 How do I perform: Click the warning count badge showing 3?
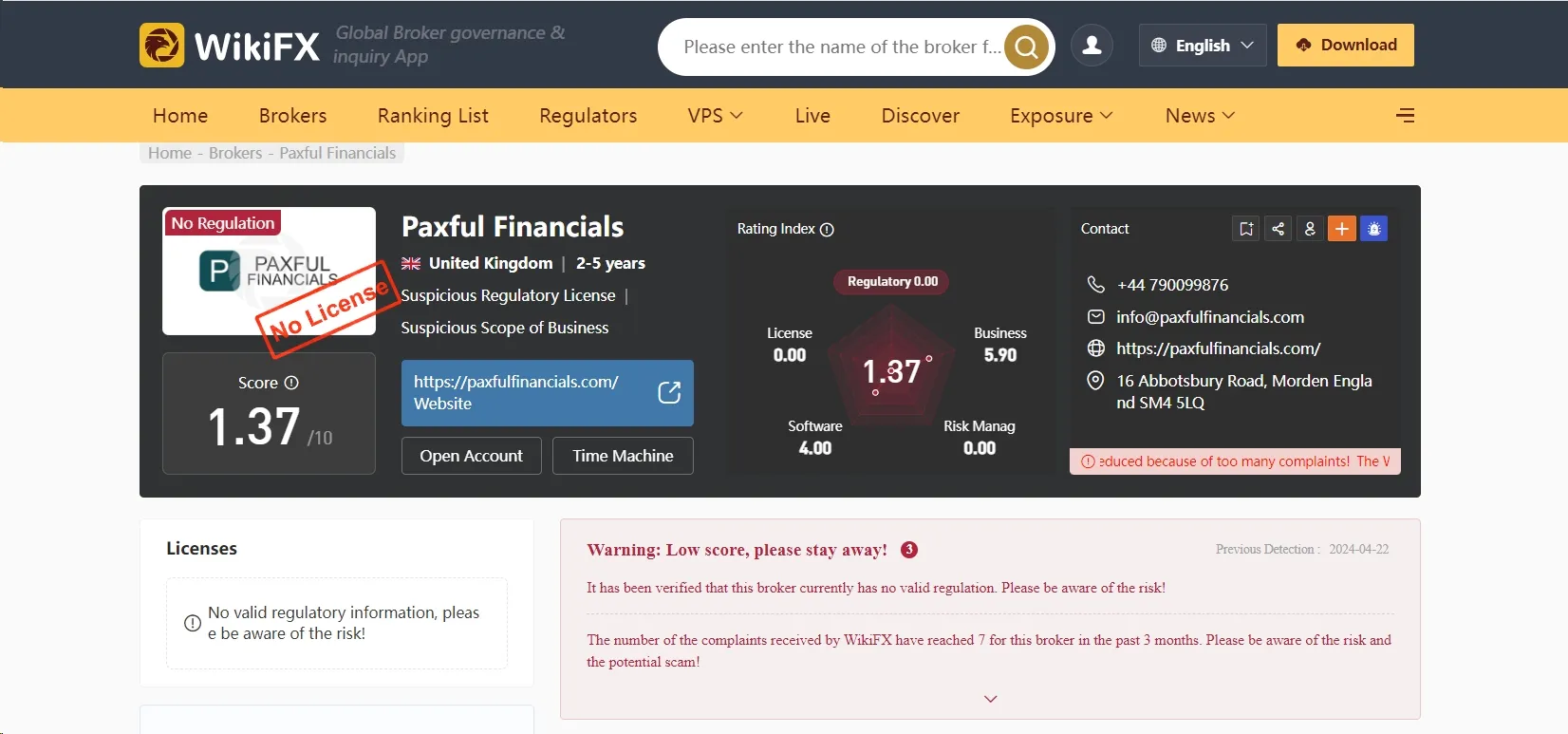(x=908, y=550)
